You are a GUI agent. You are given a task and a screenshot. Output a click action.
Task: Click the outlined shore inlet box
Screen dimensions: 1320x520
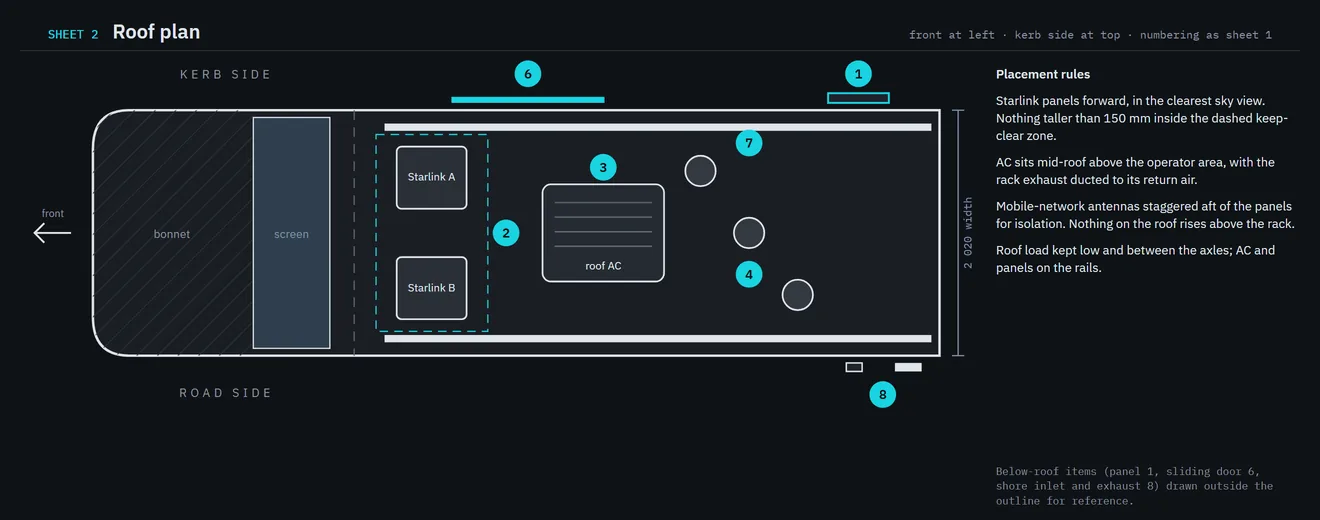[854, 367]
